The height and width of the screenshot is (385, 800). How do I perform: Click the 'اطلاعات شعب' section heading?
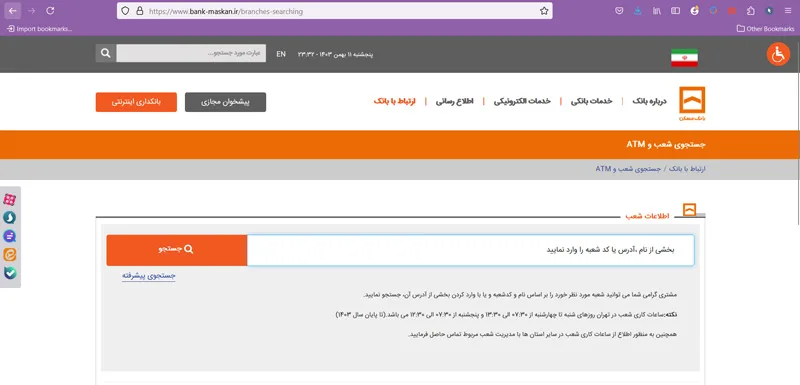pos(647,216)
